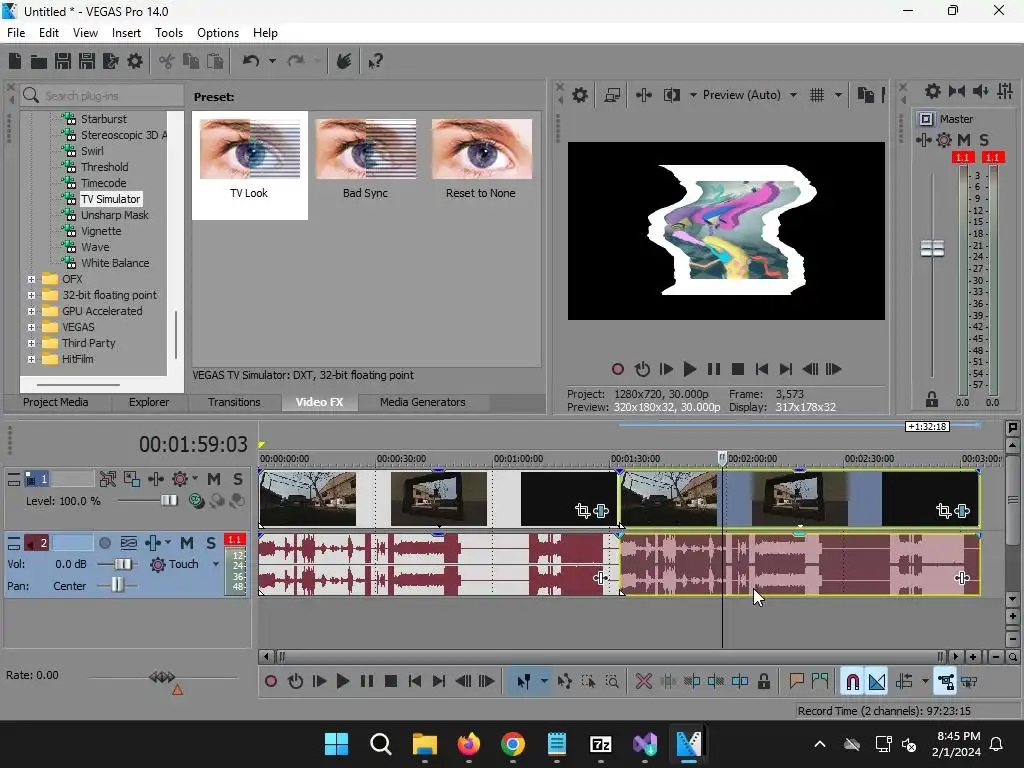Image resolution: width=1024 pixels, height=768 pixels.
Task: Switch to the Project Media tab
Action: 56,402
